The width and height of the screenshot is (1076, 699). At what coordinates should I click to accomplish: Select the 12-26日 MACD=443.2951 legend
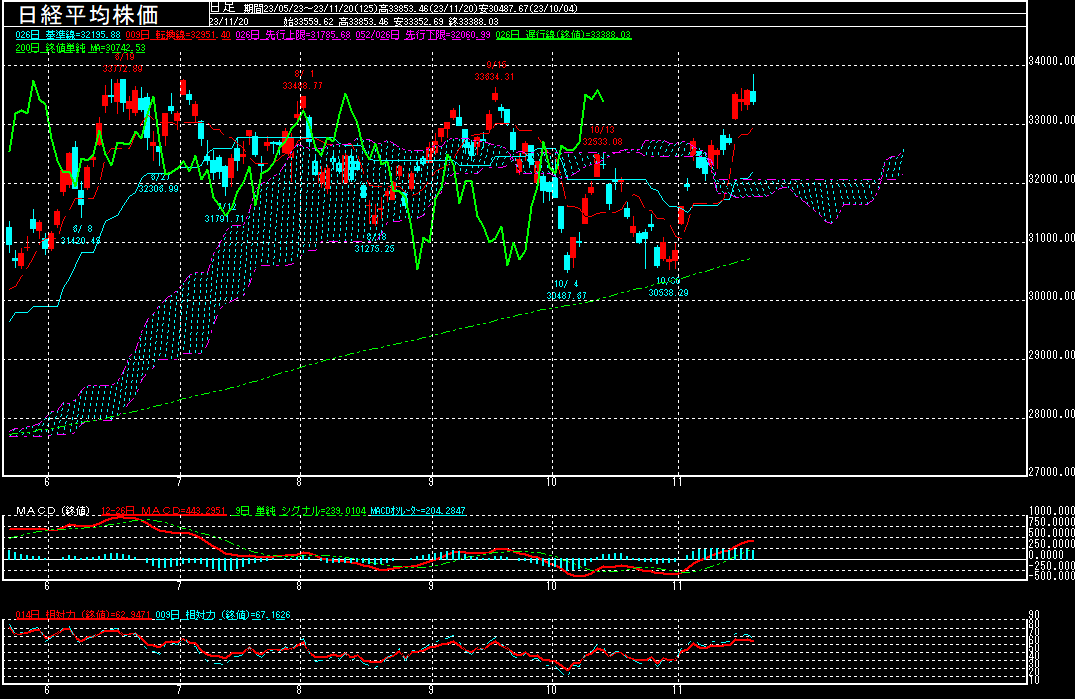pos(163,511)
